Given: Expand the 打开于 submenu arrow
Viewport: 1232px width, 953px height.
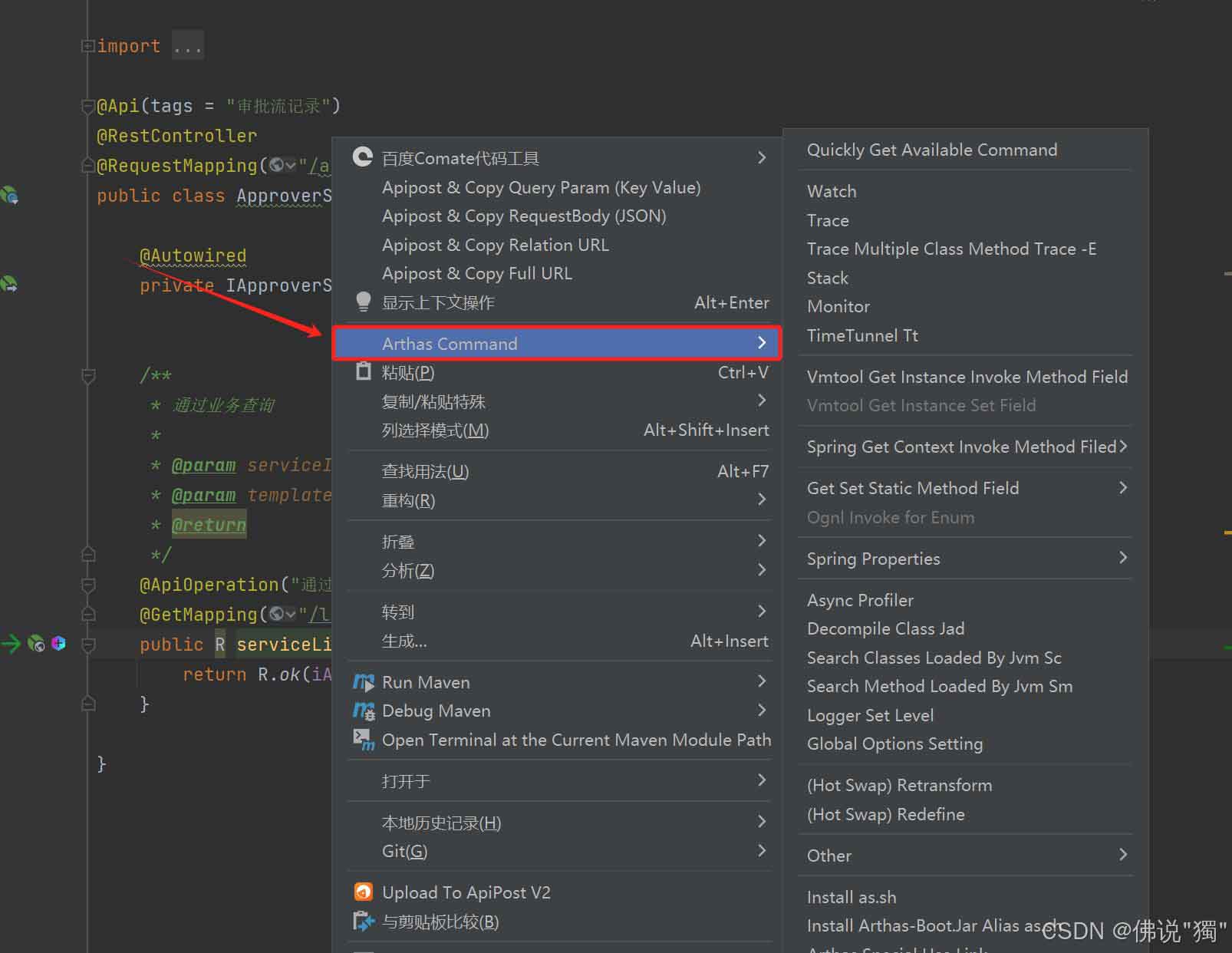Looking at the screenshot, I should coord(761,780).
